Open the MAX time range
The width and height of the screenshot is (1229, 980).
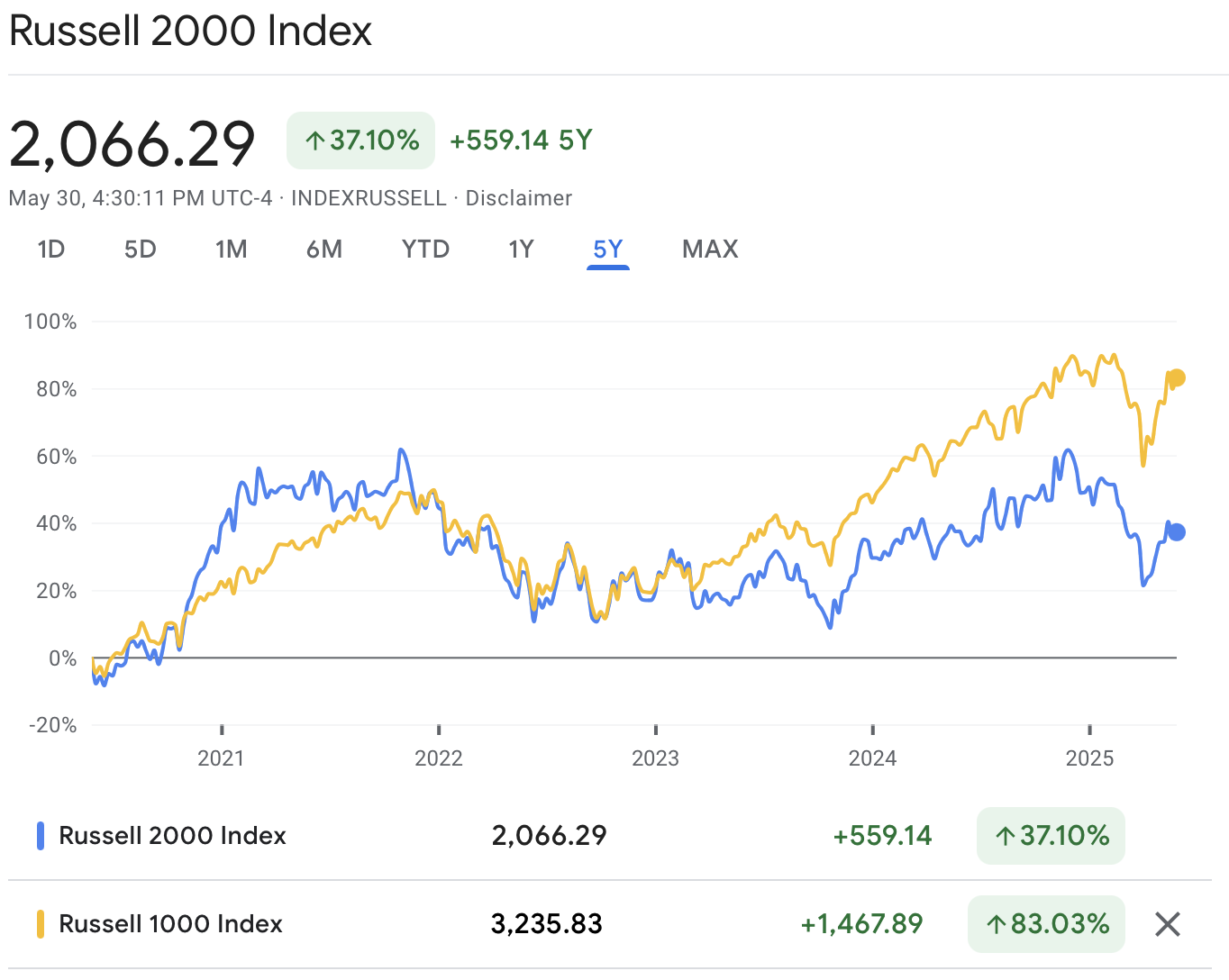(710, 250)
